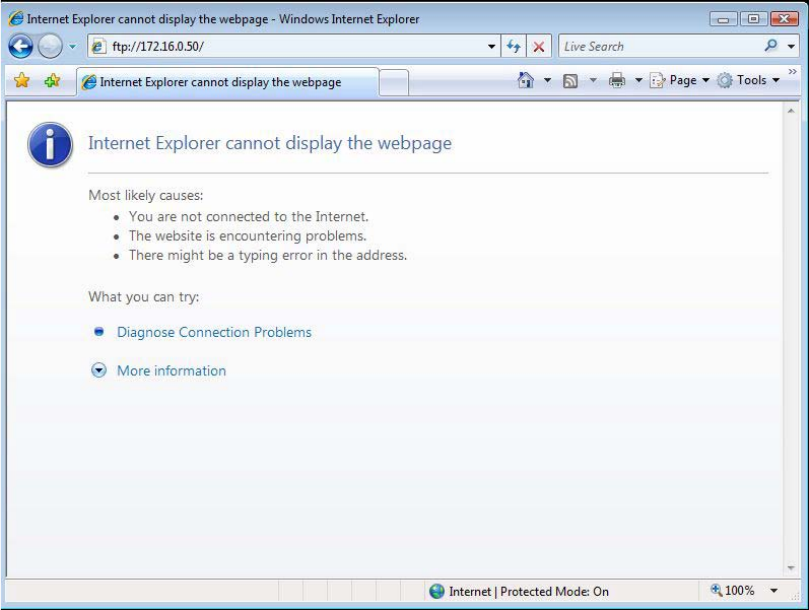This screenshot has height=610, width=809.
Task: Click the Live Search input box
Action: (x=660, y=46)
